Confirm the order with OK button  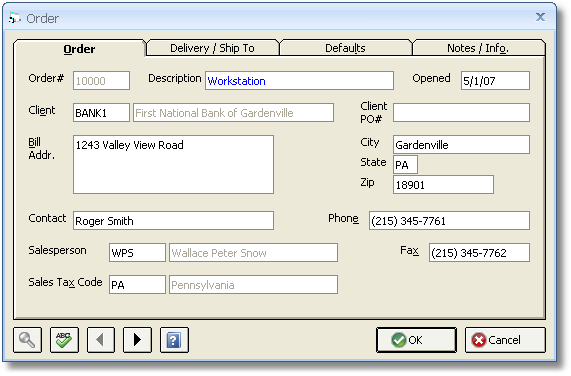416,340
